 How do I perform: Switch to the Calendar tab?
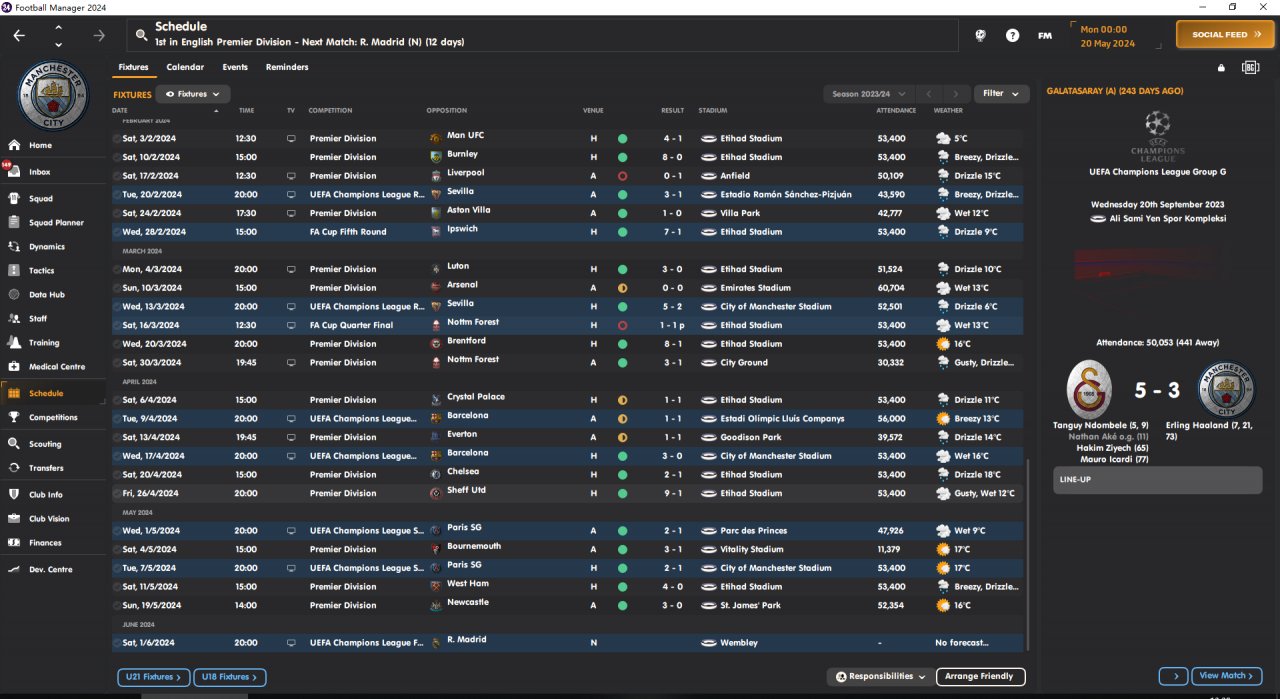[x=185, y=67]
